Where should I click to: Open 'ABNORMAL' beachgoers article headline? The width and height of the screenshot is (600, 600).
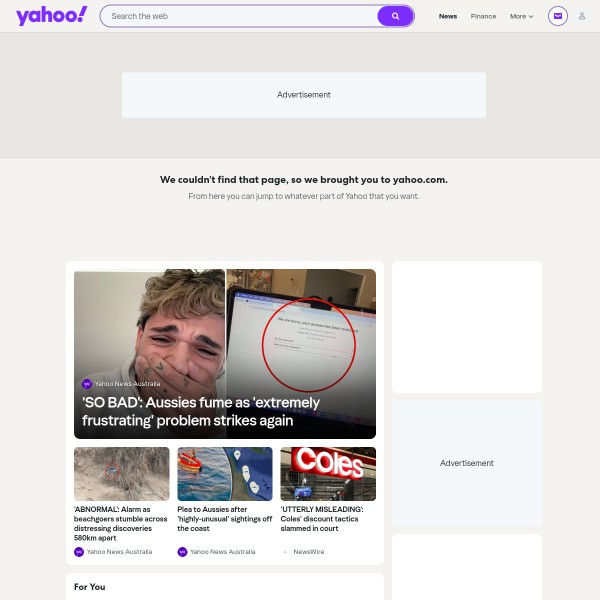121,523
